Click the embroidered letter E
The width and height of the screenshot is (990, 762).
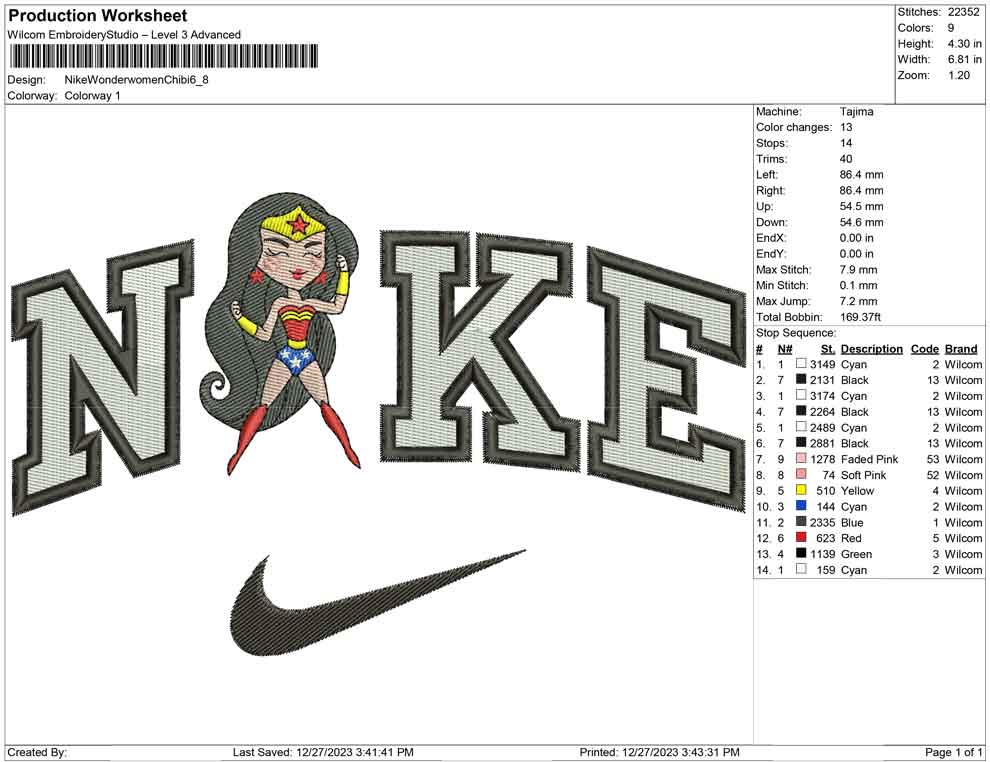point(665,377)
